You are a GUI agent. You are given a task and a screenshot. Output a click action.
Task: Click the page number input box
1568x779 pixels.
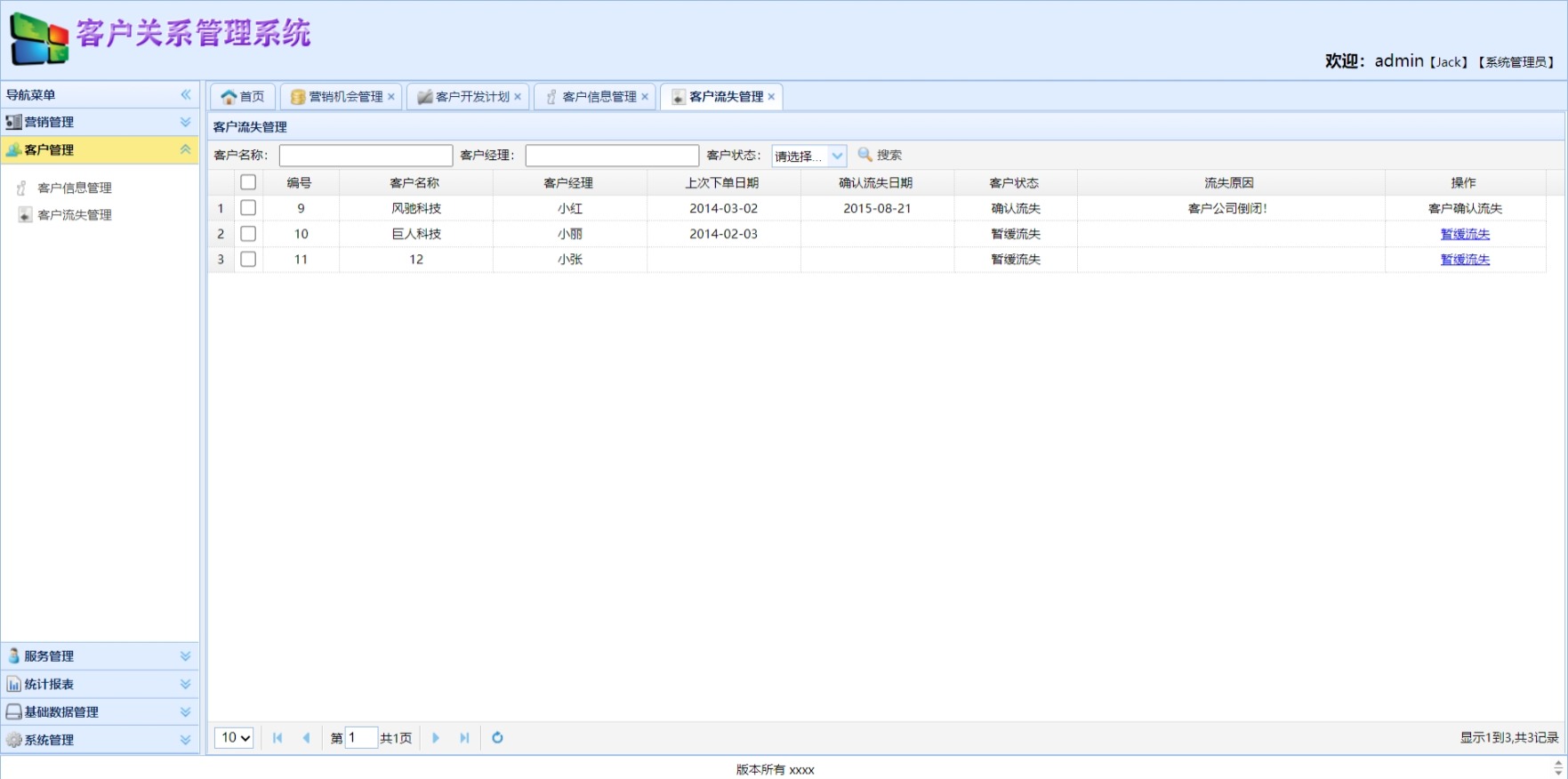(361, 737)
